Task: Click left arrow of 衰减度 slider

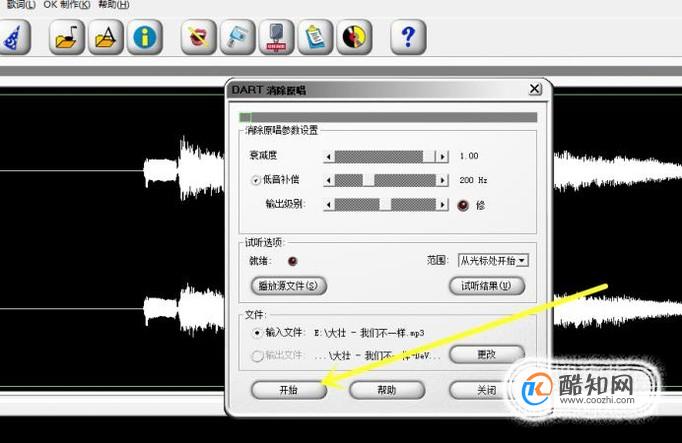Action: 329,157
